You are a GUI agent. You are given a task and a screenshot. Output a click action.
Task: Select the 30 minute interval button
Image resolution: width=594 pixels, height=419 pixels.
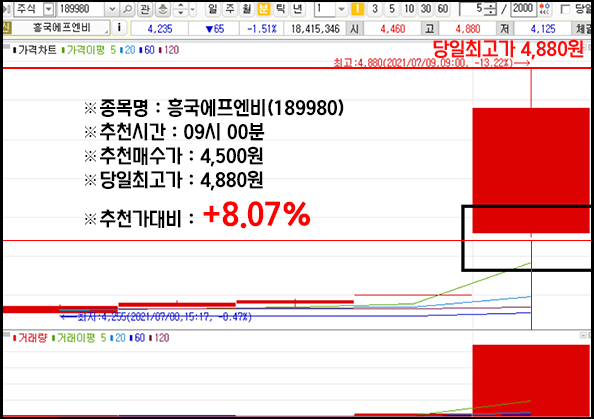click(x=426, y=8)
